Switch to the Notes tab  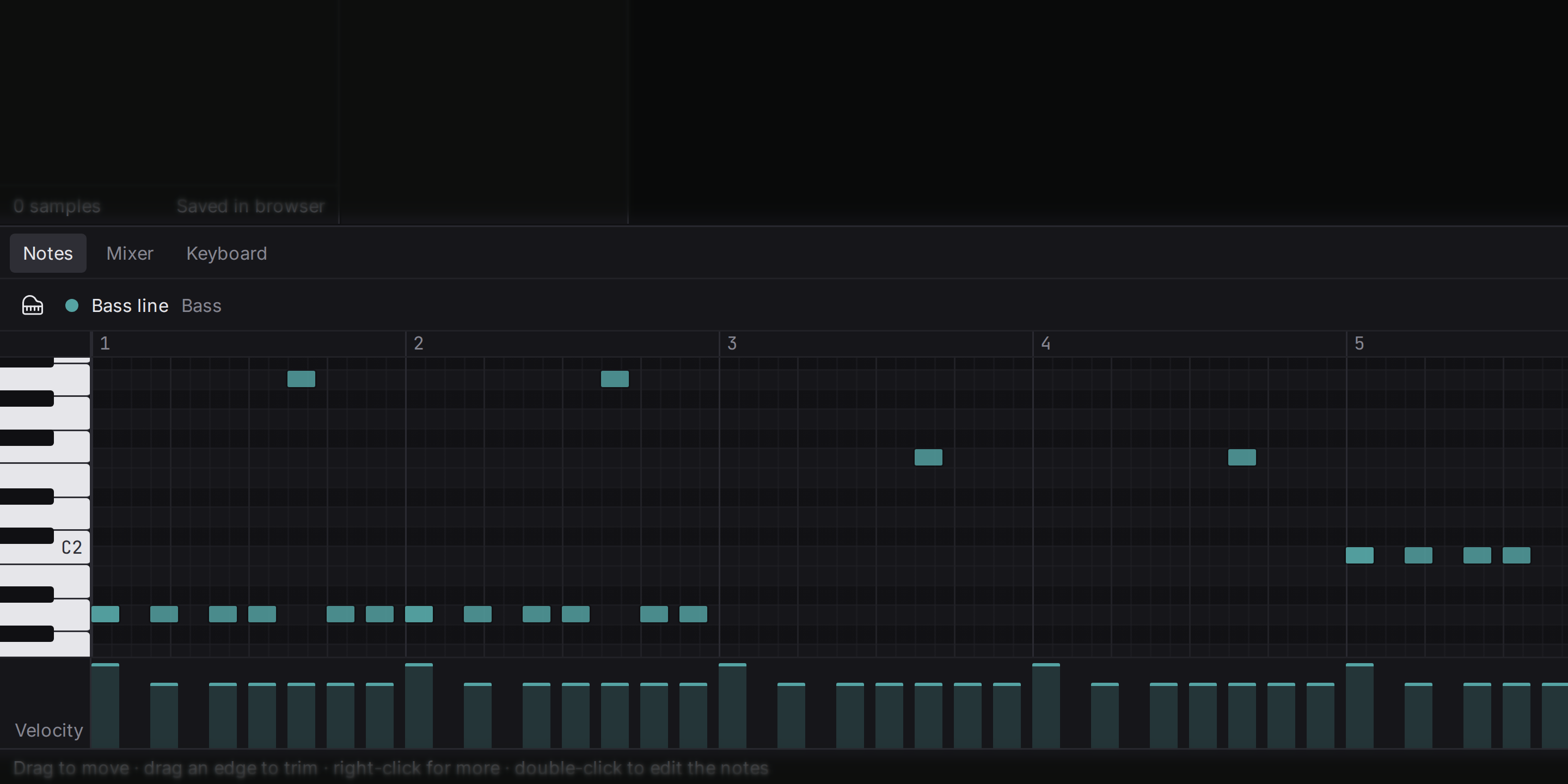point(47,253)
